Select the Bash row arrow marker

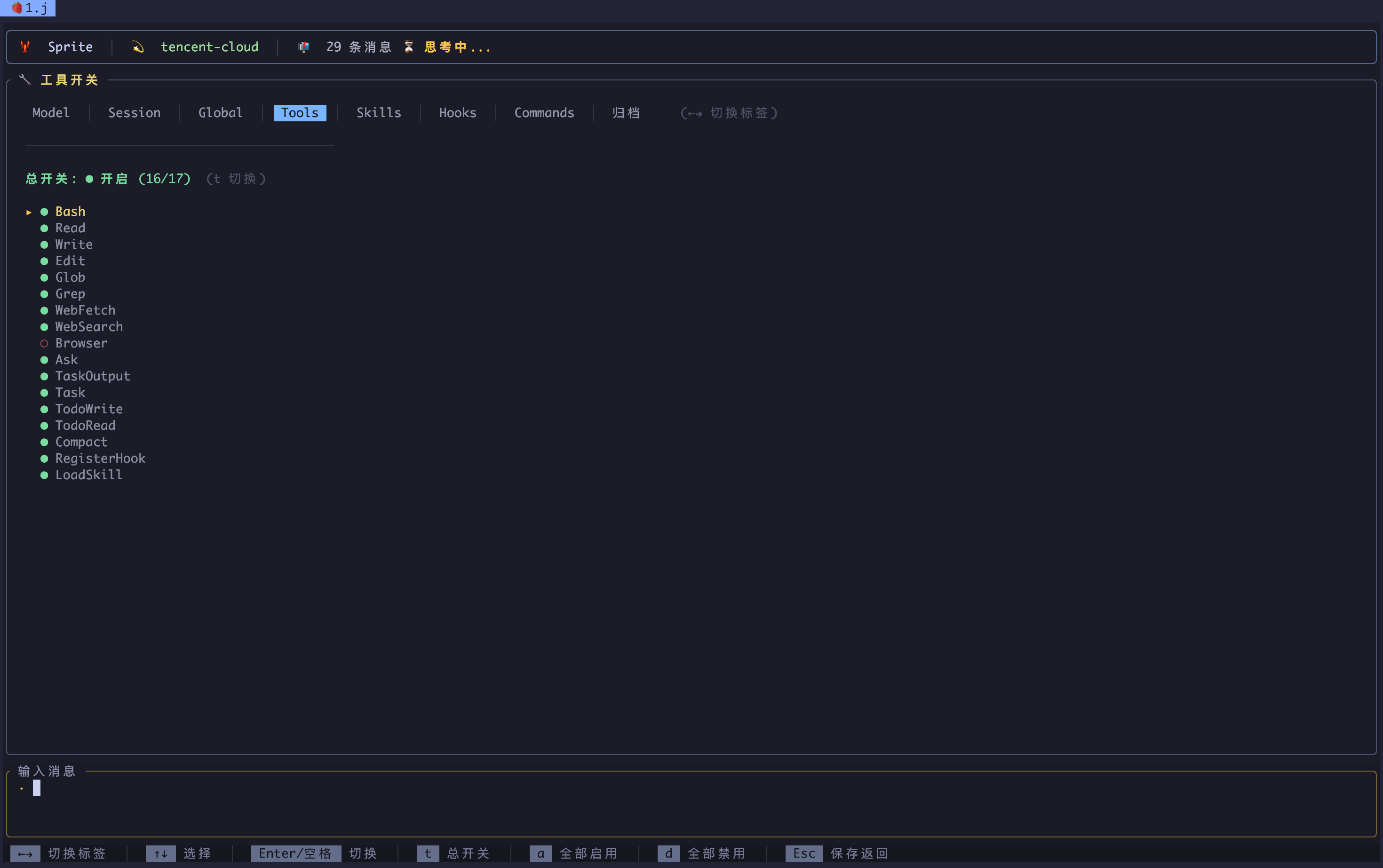(x=29, y=213)
